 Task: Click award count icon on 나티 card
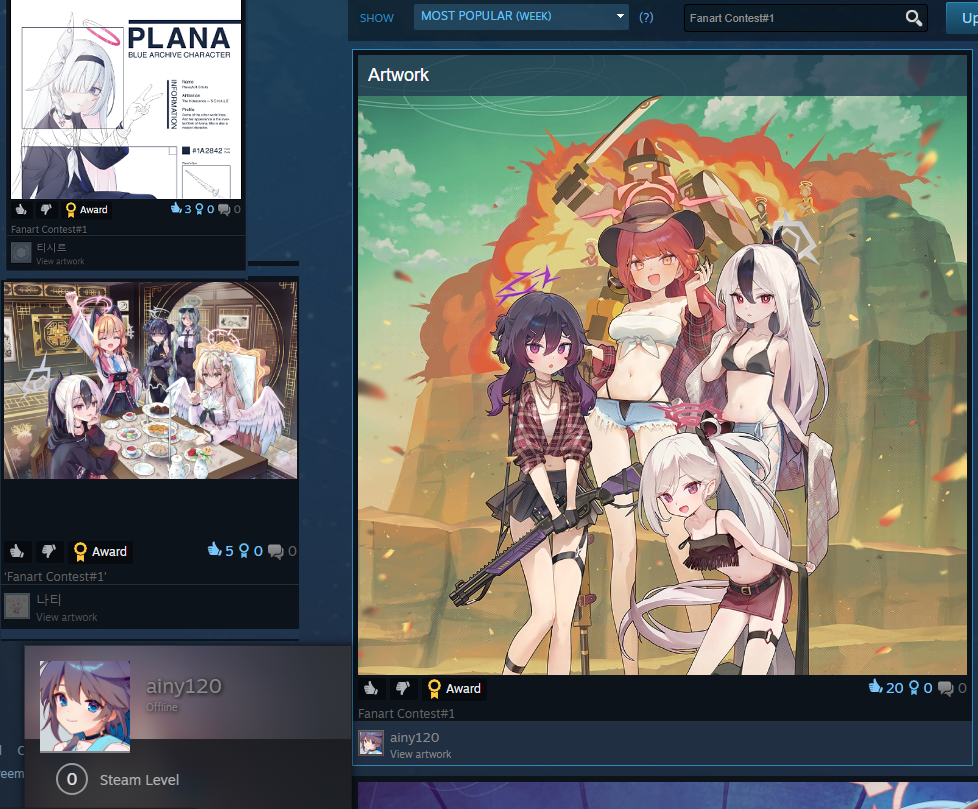pos(244,551)
